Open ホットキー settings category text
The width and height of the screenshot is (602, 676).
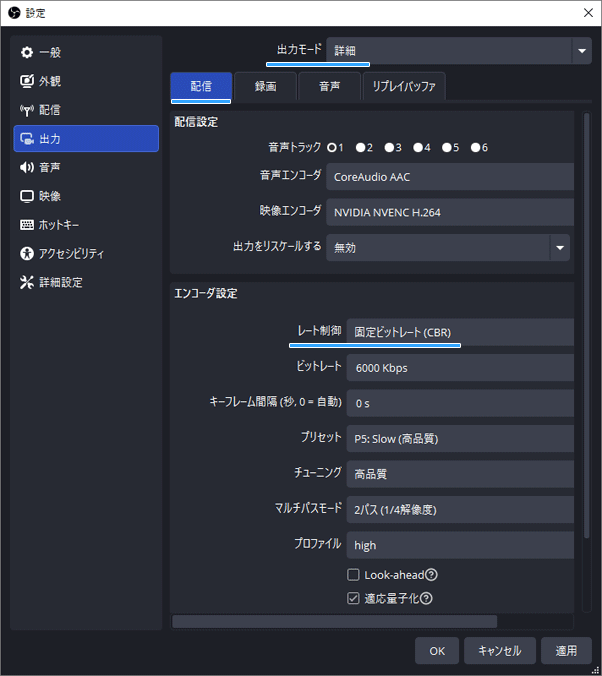(59, 225)
